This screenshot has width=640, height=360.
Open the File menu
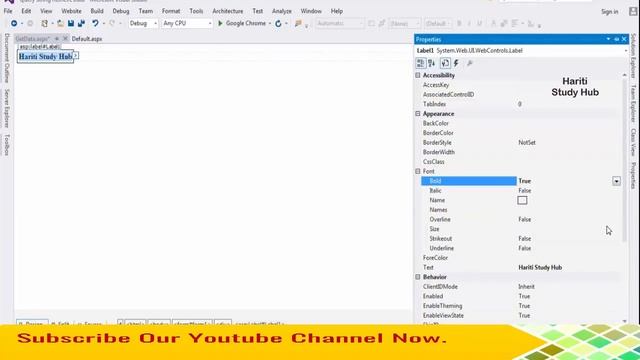pos(8,11)
